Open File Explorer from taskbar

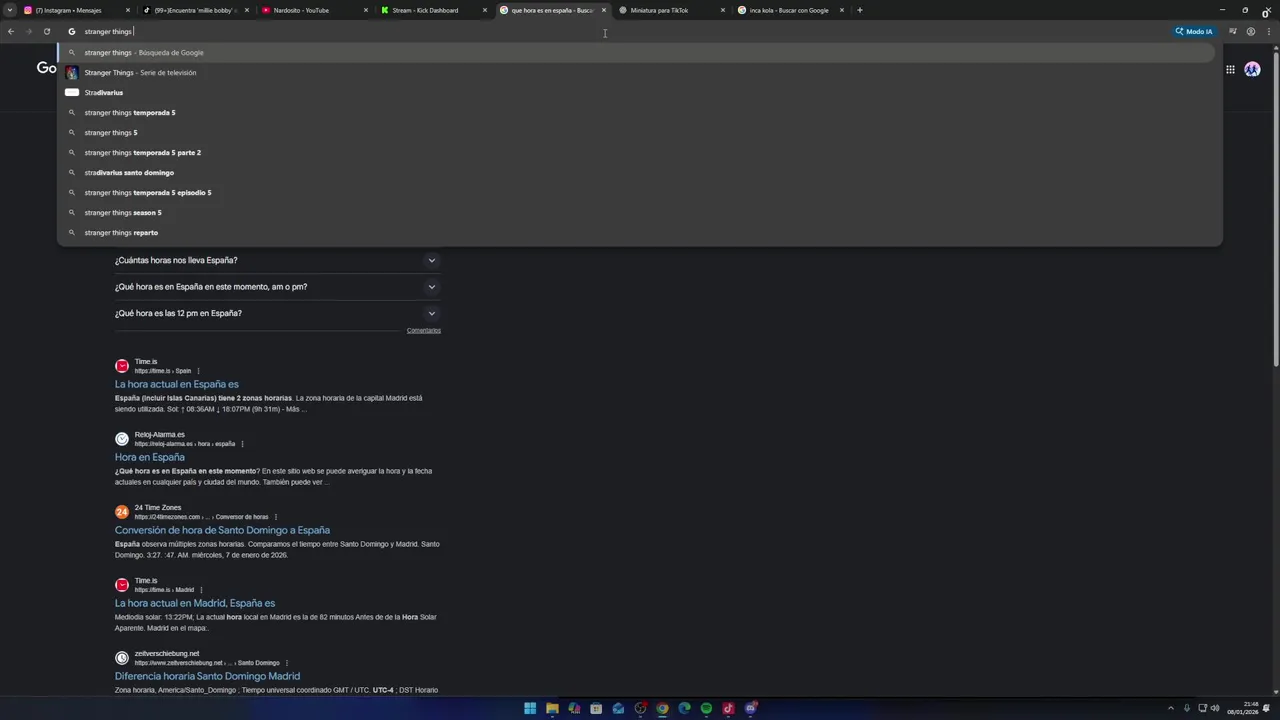(552, 709)
